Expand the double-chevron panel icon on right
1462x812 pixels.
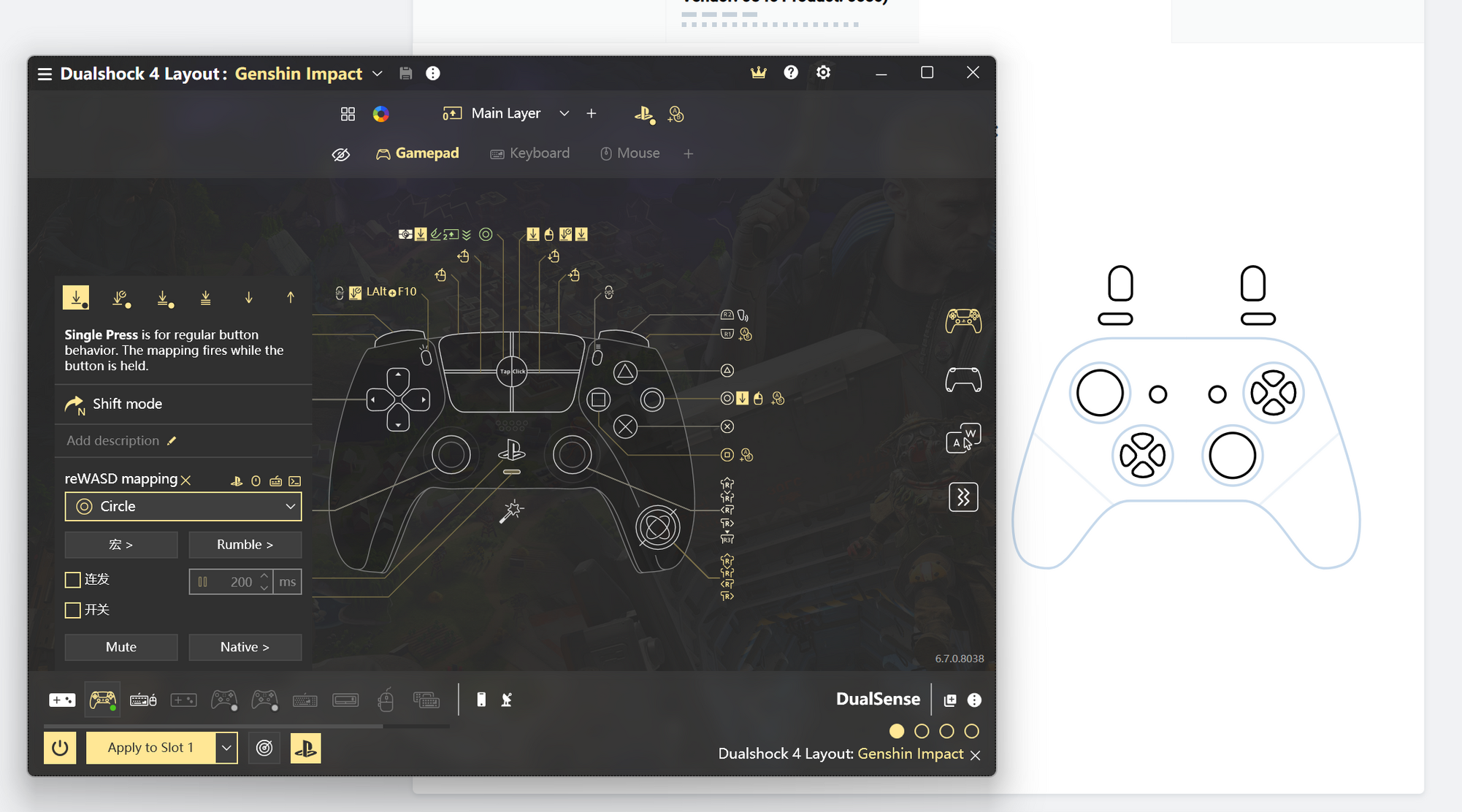click(x=963, y=497)
